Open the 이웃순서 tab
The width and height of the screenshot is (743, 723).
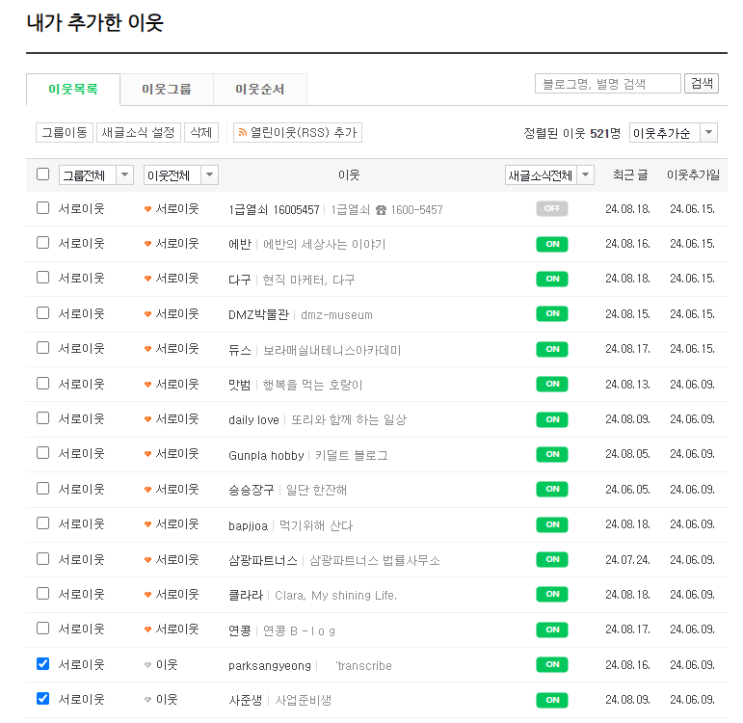point(260,89)
